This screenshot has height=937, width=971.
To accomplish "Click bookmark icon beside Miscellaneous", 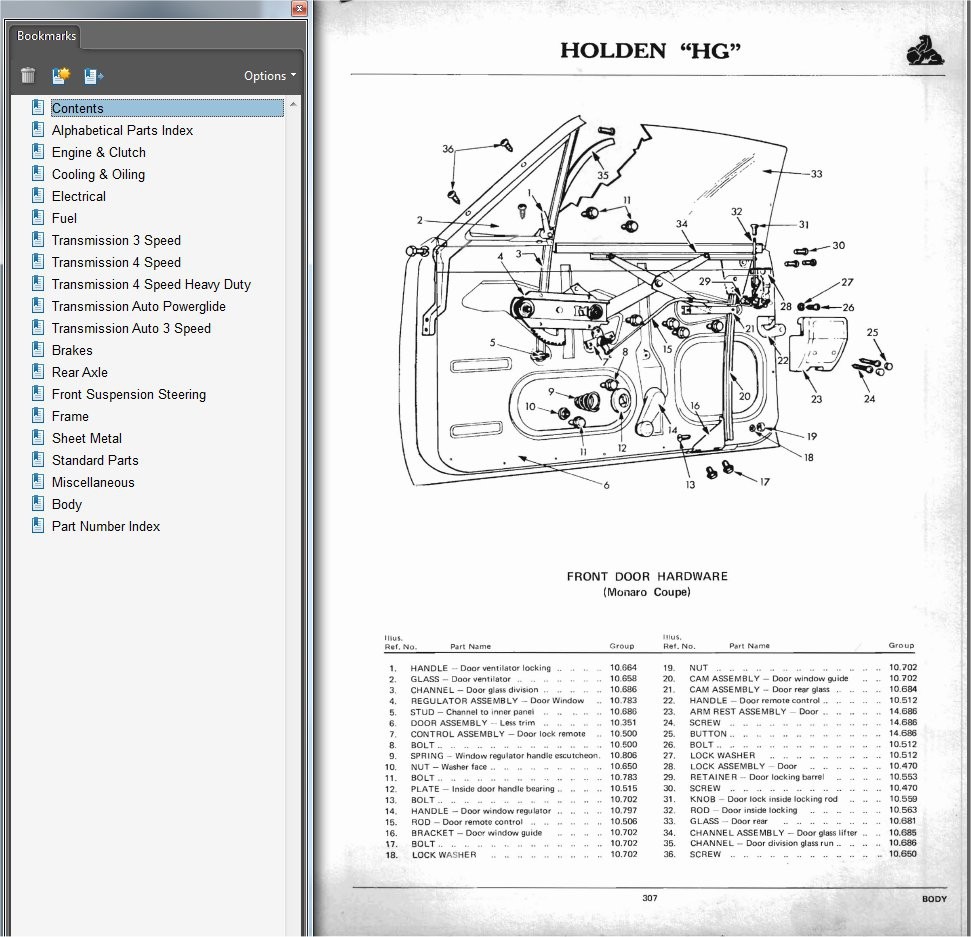I will coord(38,481).
